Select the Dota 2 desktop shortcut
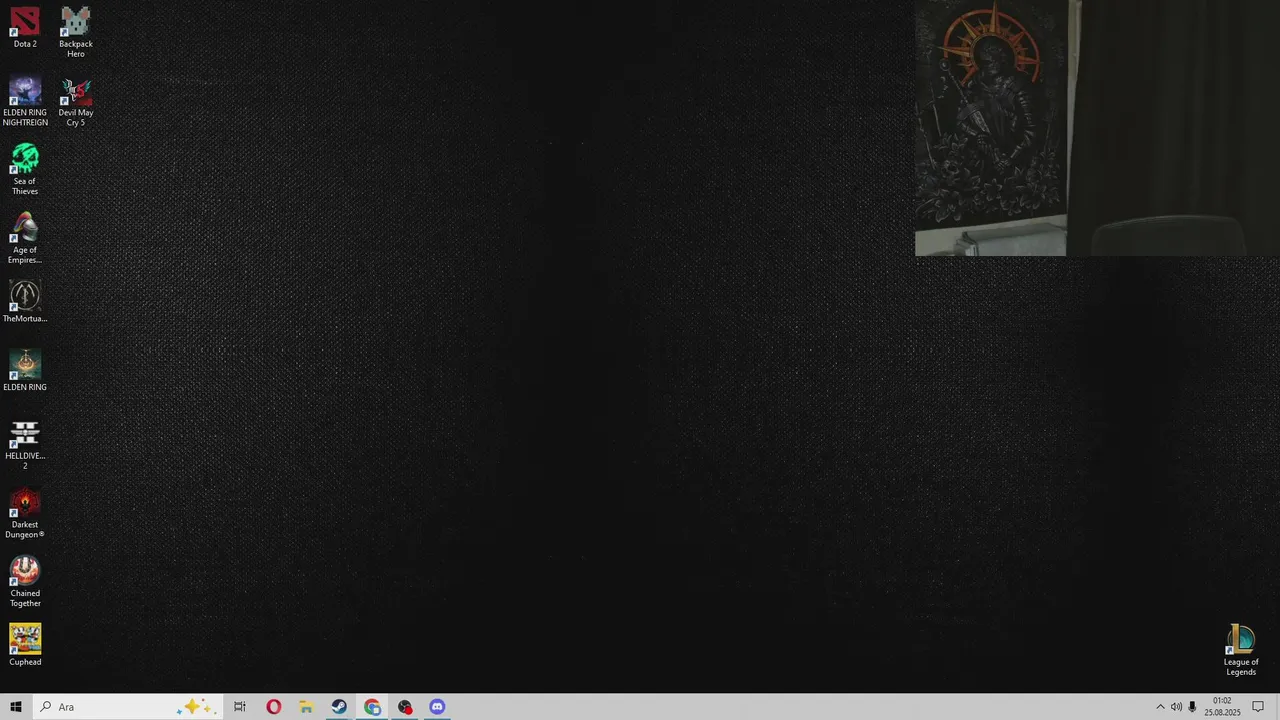This screenshot has width=1280, height=720. click(x=25, y=28)
